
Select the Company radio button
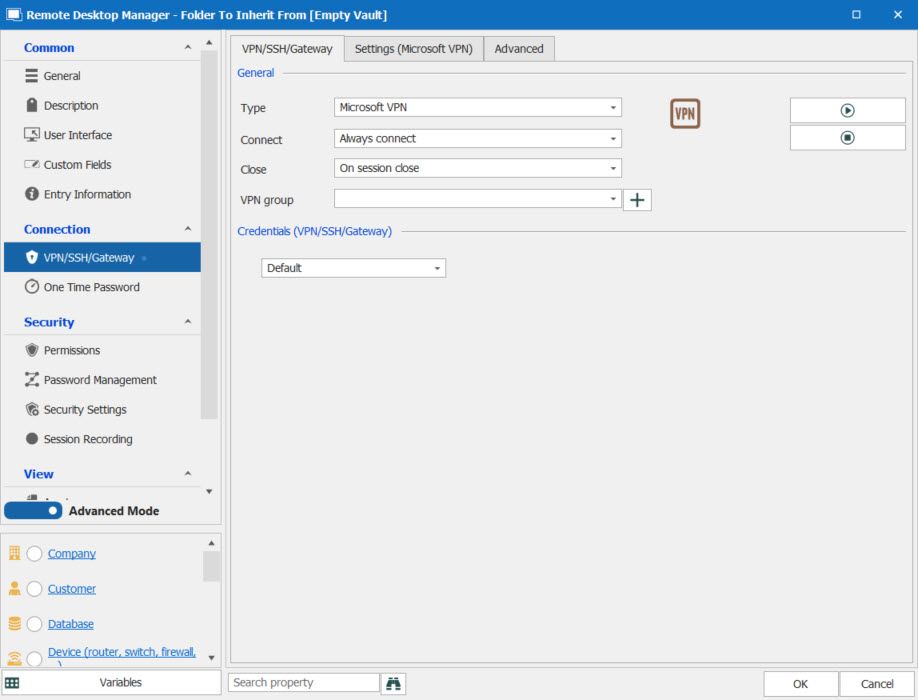coord(34,554)
